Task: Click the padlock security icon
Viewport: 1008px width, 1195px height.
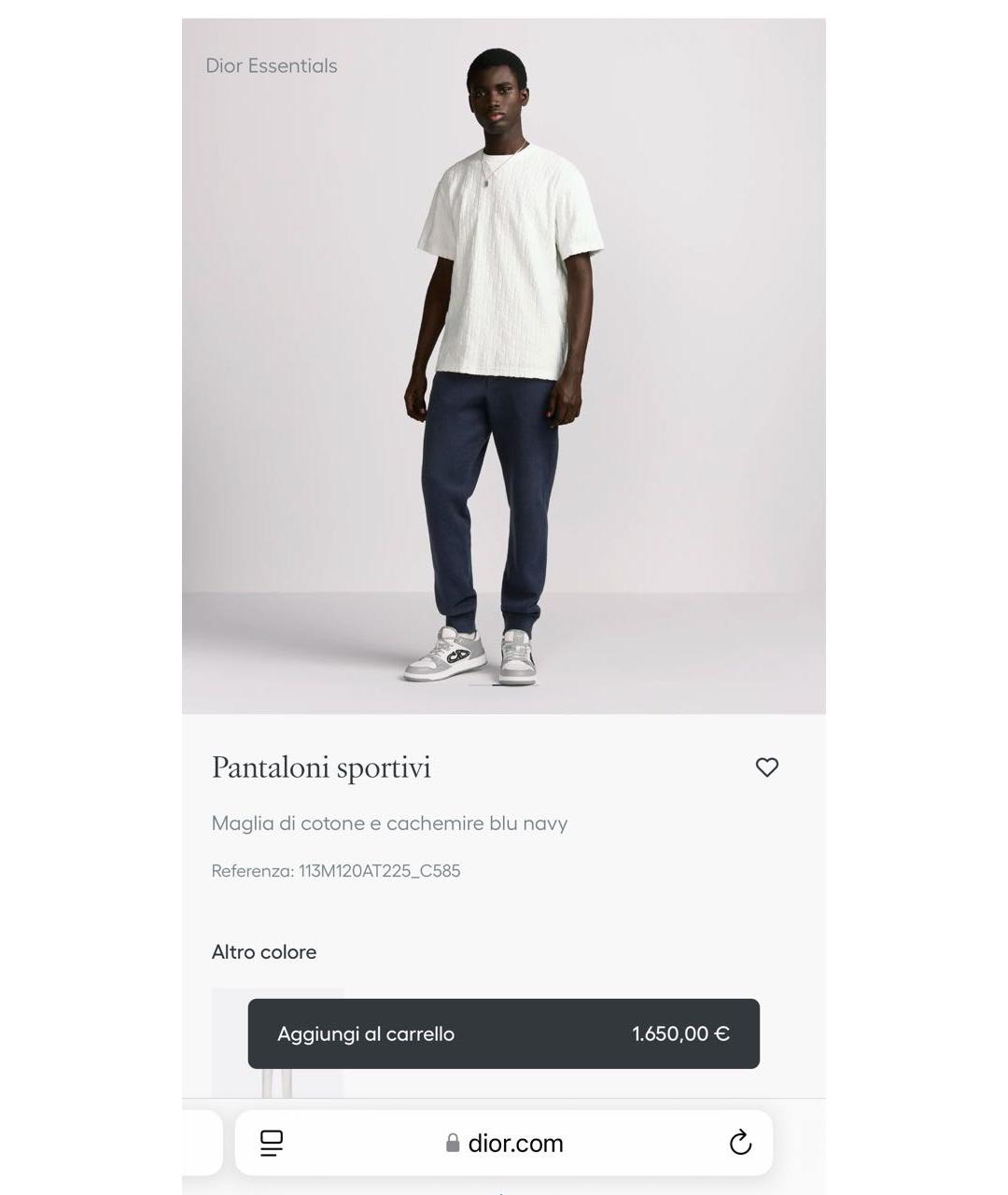Action: point(453,1144)
